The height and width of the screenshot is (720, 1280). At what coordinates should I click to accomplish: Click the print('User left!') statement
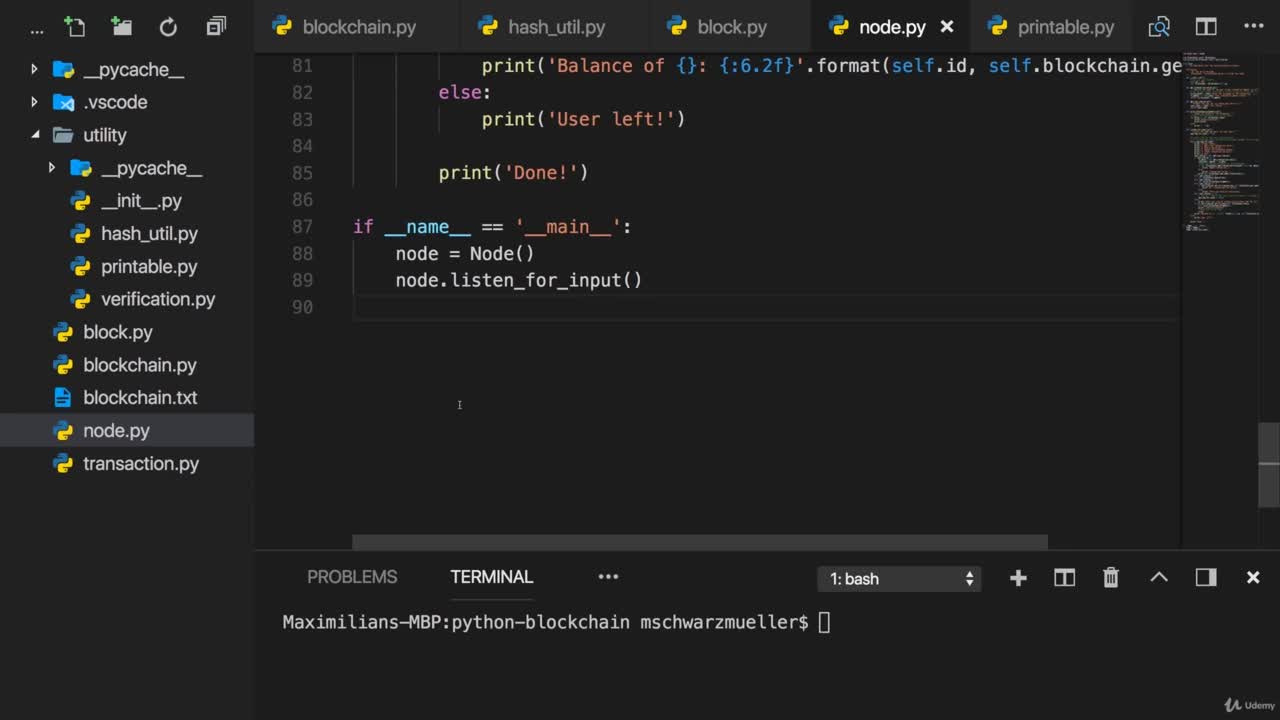pyautogui.click(x=583, y=119)
